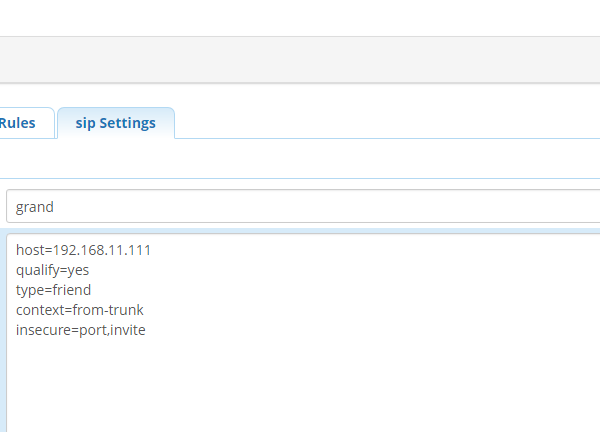Click the word "grand" in the name field

[35, 207]
